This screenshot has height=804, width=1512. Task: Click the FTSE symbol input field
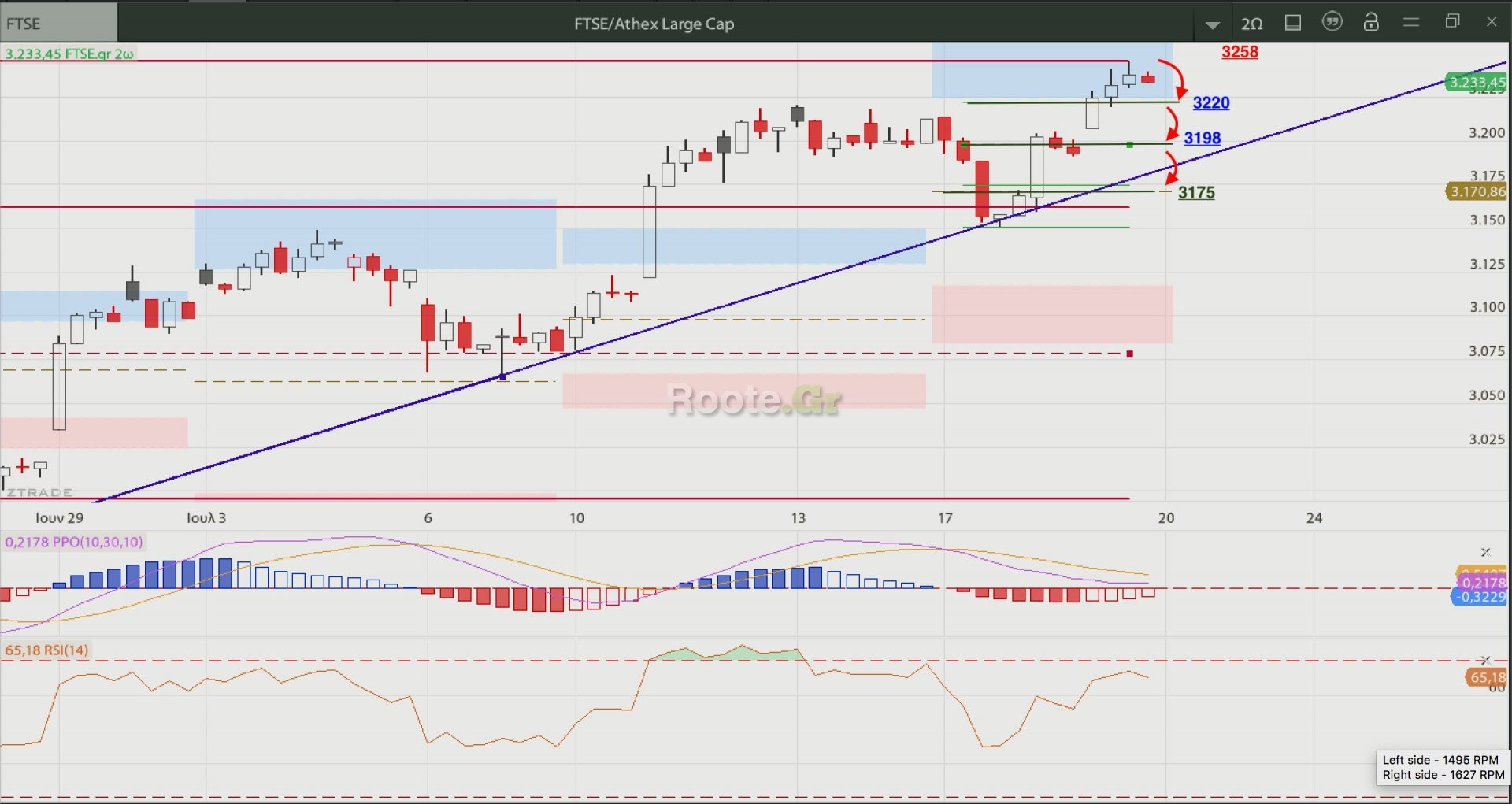point(58,24)
